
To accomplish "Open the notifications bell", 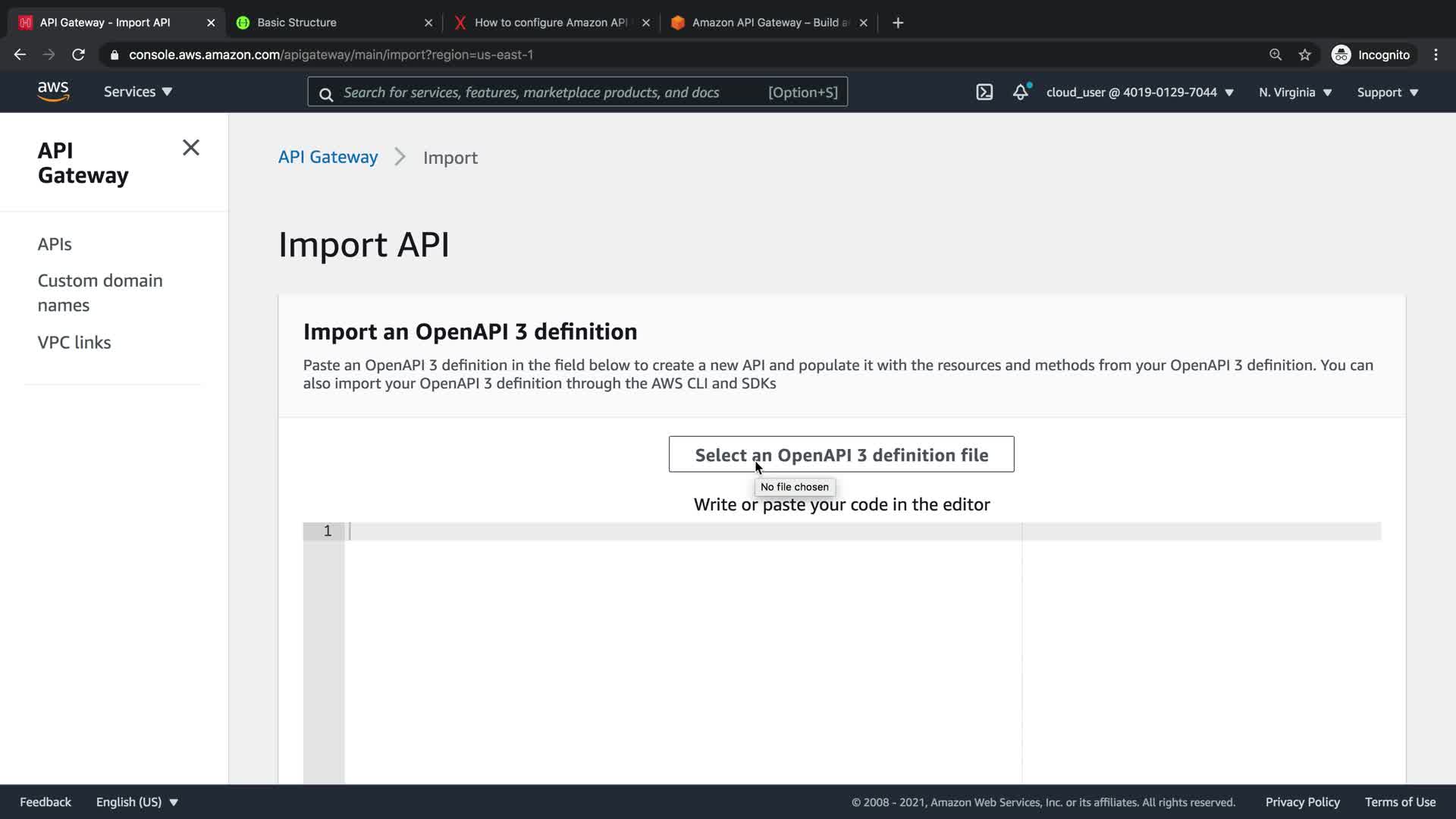I will click(1021, 93).
